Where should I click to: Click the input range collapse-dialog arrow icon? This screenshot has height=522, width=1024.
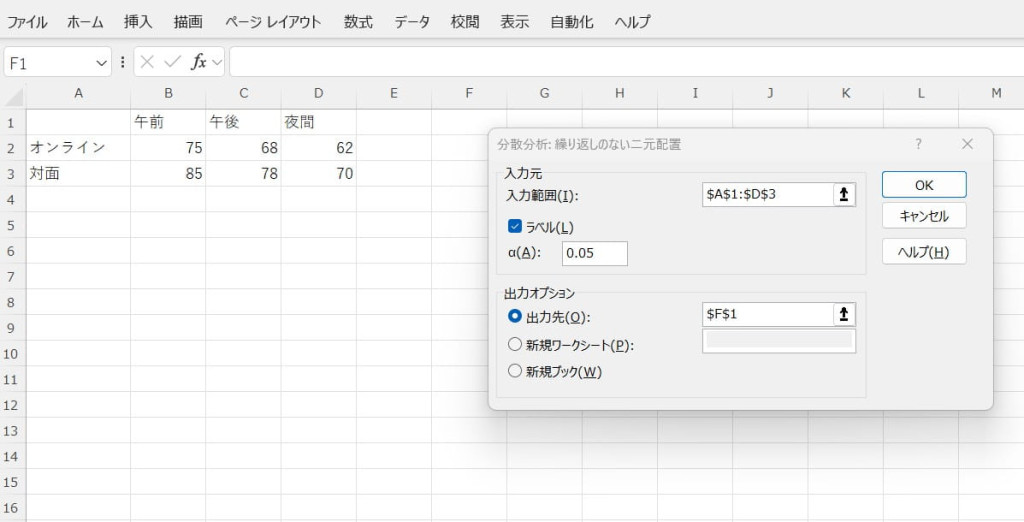click(845, 195)
